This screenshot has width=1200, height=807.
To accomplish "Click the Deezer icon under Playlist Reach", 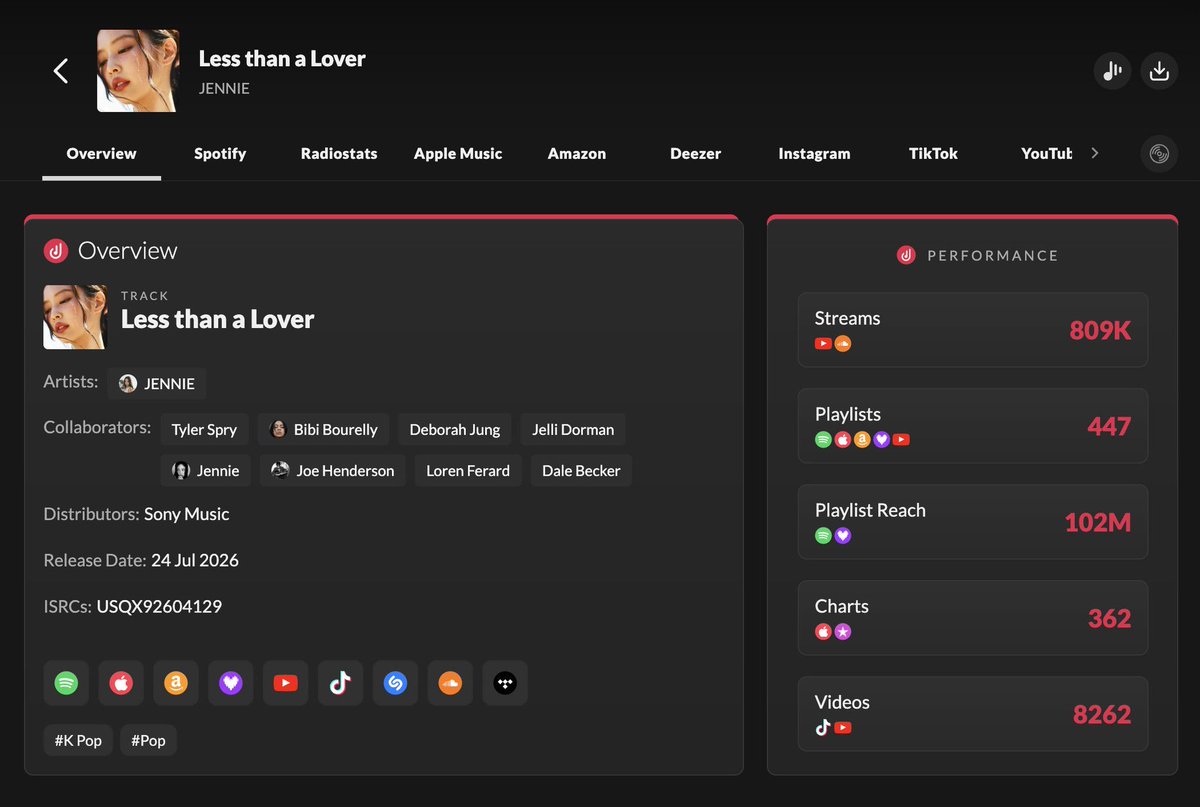I will click(x=843, y=535).
